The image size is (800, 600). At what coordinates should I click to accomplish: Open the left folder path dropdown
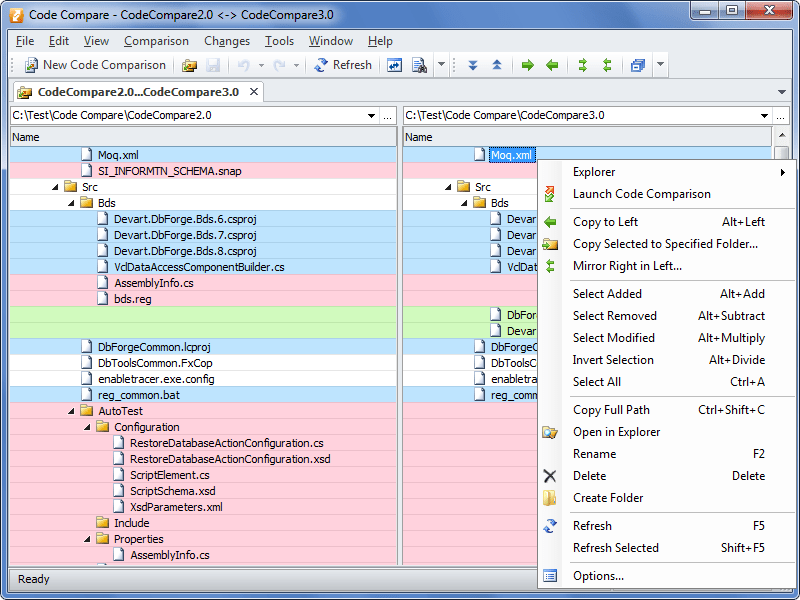click(371, 116)
